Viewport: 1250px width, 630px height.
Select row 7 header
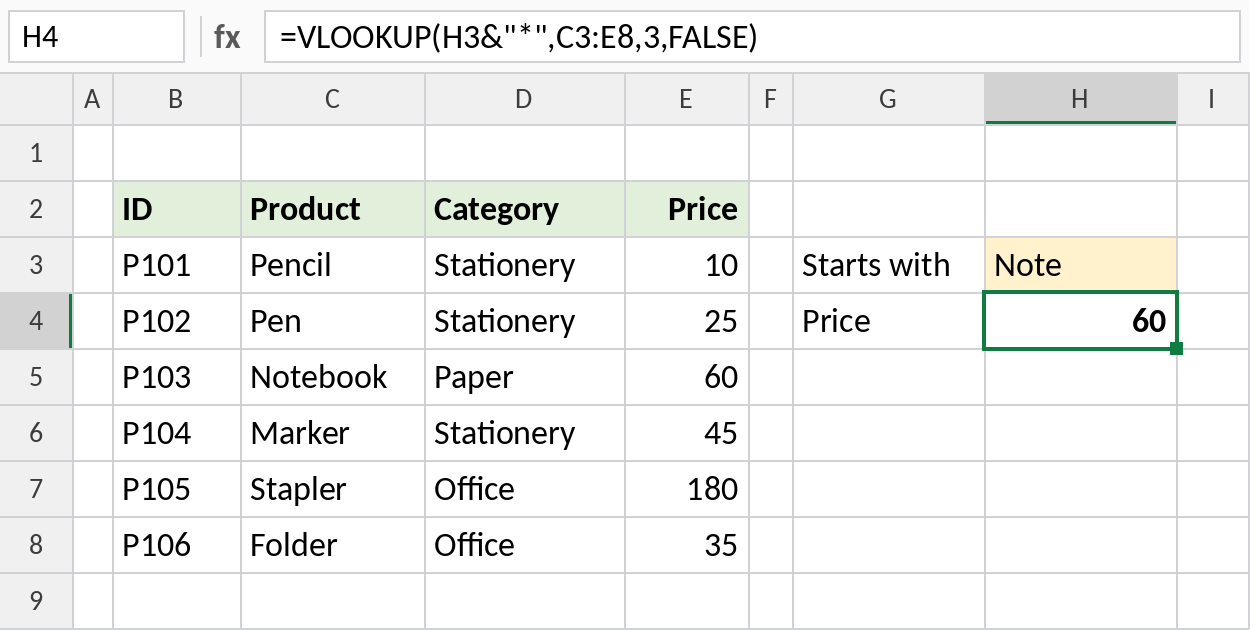tap(37, 489)
